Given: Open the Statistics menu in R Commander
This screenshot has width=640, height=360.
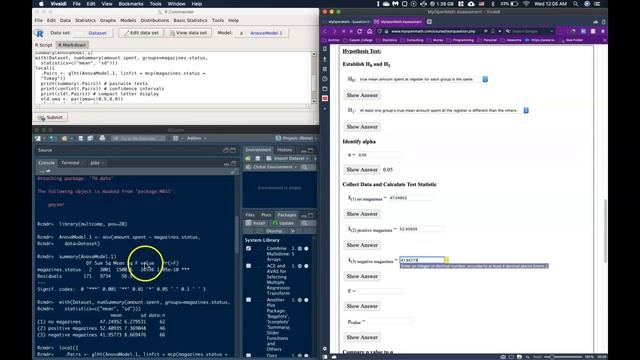Looking at the screenshot, I should (x=85, y=20).
